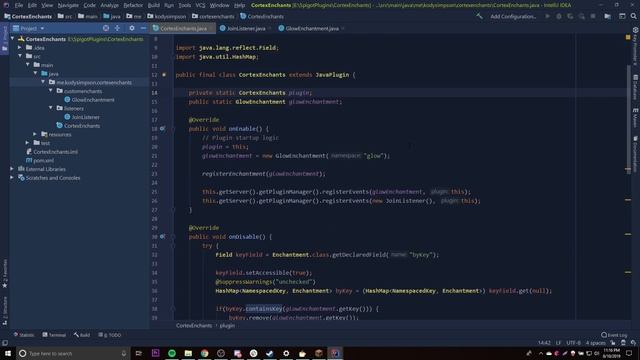Viewport: 640px width, 360px height.
Task: Click override gutter icon beside onEnable
Action: 162,129
